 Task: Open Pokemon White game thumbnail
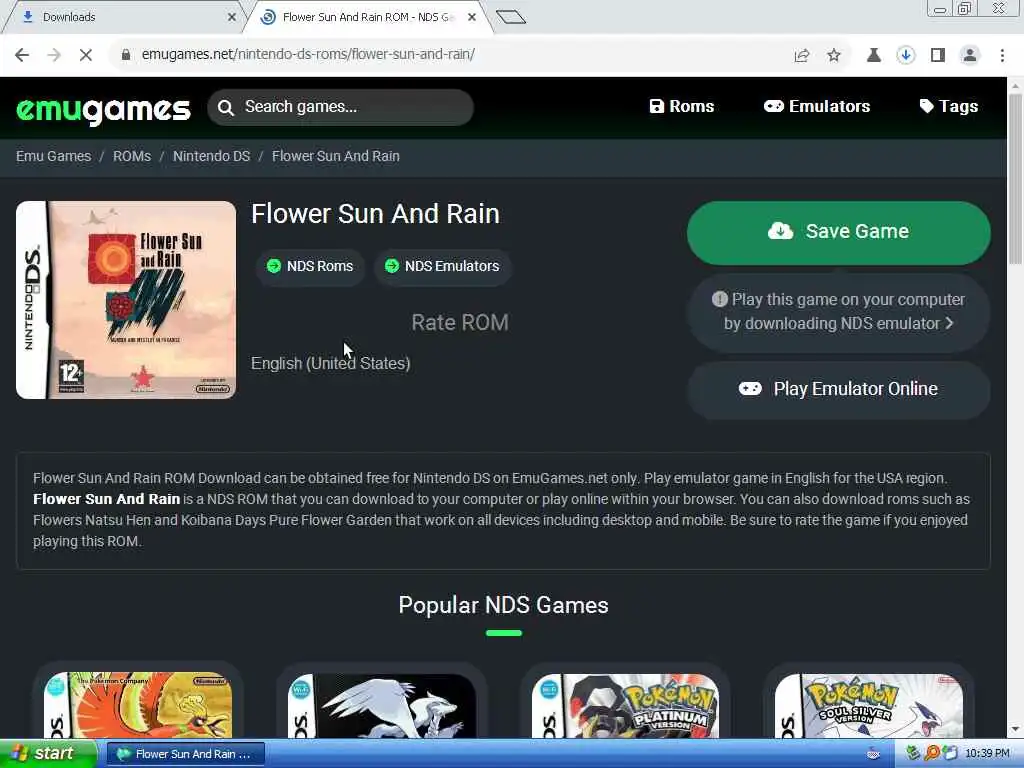[381, 705]
